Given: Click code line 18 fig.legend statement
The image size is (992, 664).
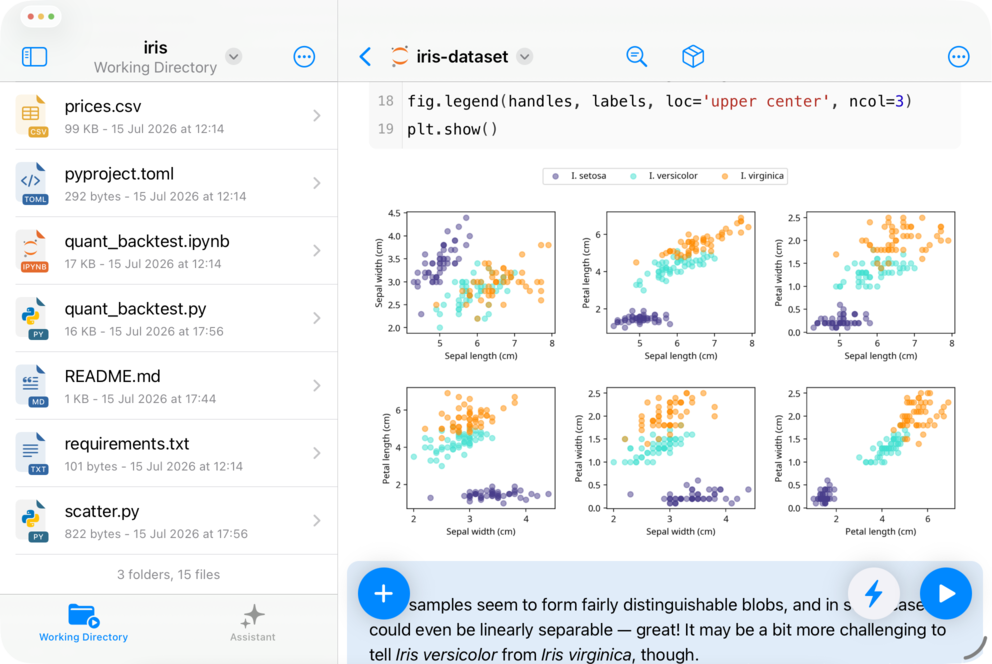Looking at the screenshot, I should pos(659,101).
